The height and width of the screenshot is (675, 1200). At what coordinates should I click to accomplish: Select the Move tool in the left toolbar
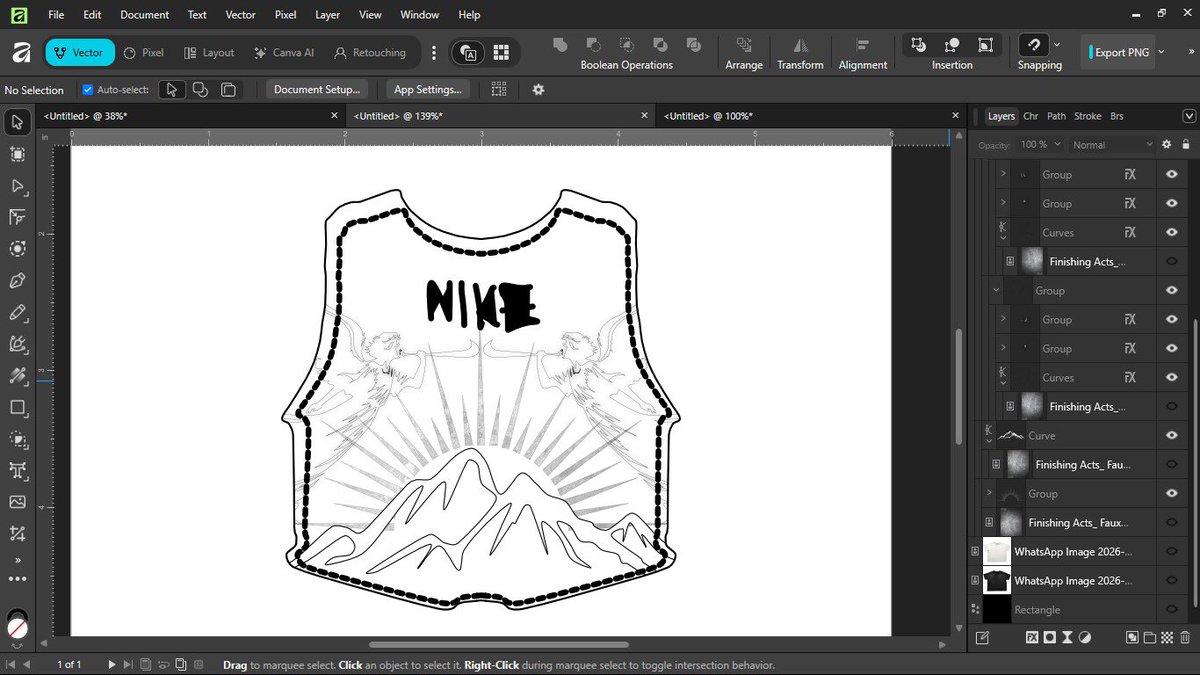point(17,123)
